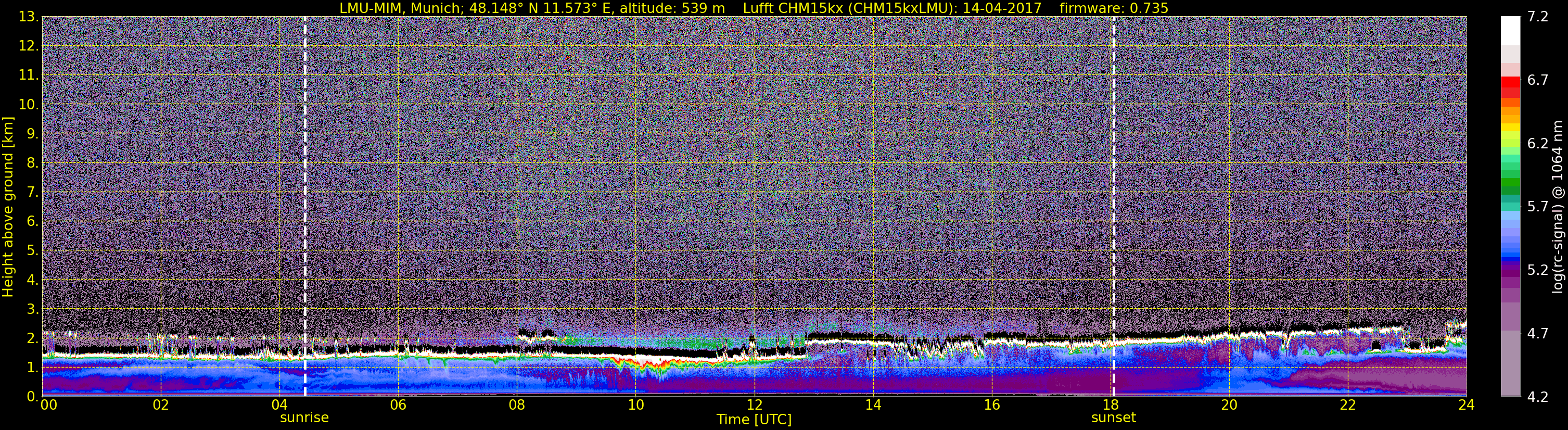
Task: Click the 5. tick on height axis
Action: point(33,251)
